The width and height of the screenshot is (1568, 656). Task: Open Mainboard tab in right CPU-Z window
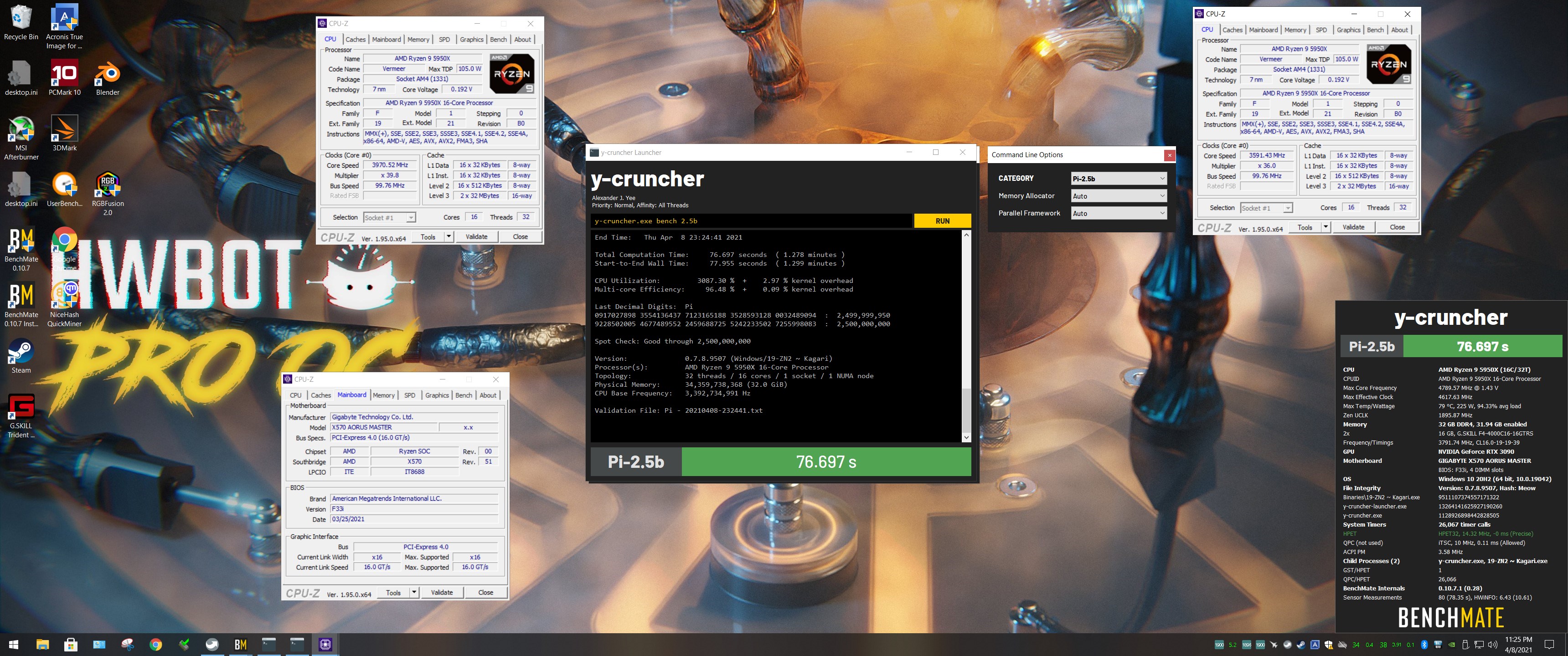click(1263, 30)
